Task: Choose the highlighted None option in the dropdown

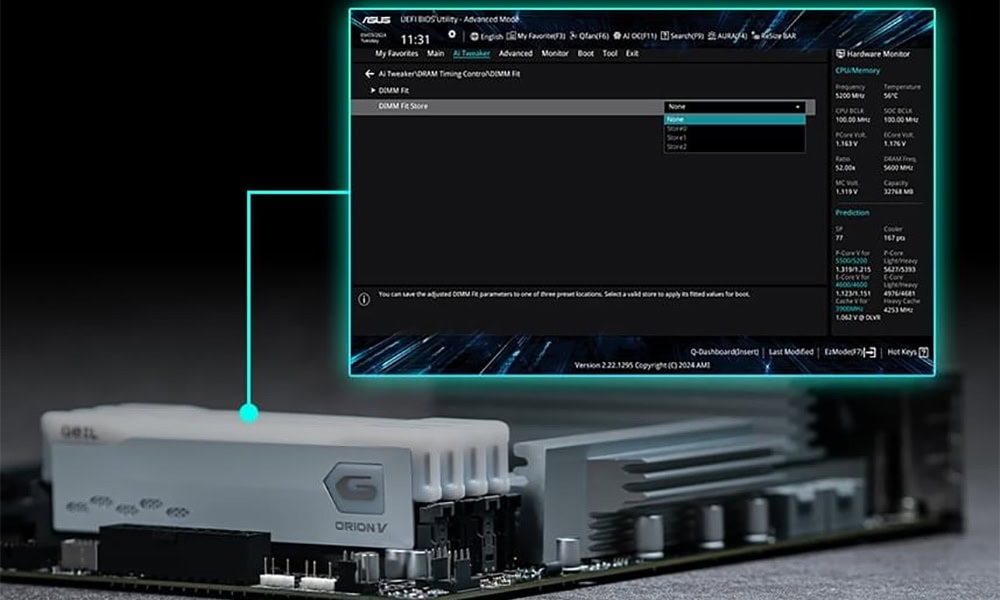Action: click(735, 119)
